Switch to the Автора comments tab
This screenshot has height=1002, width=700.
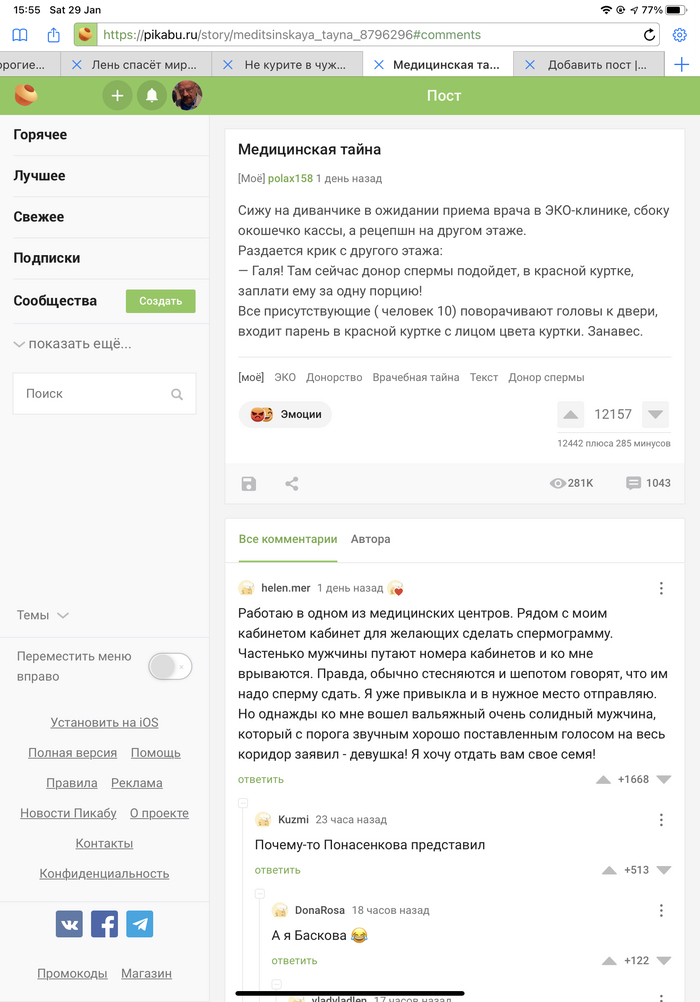(x=370, y=539)
